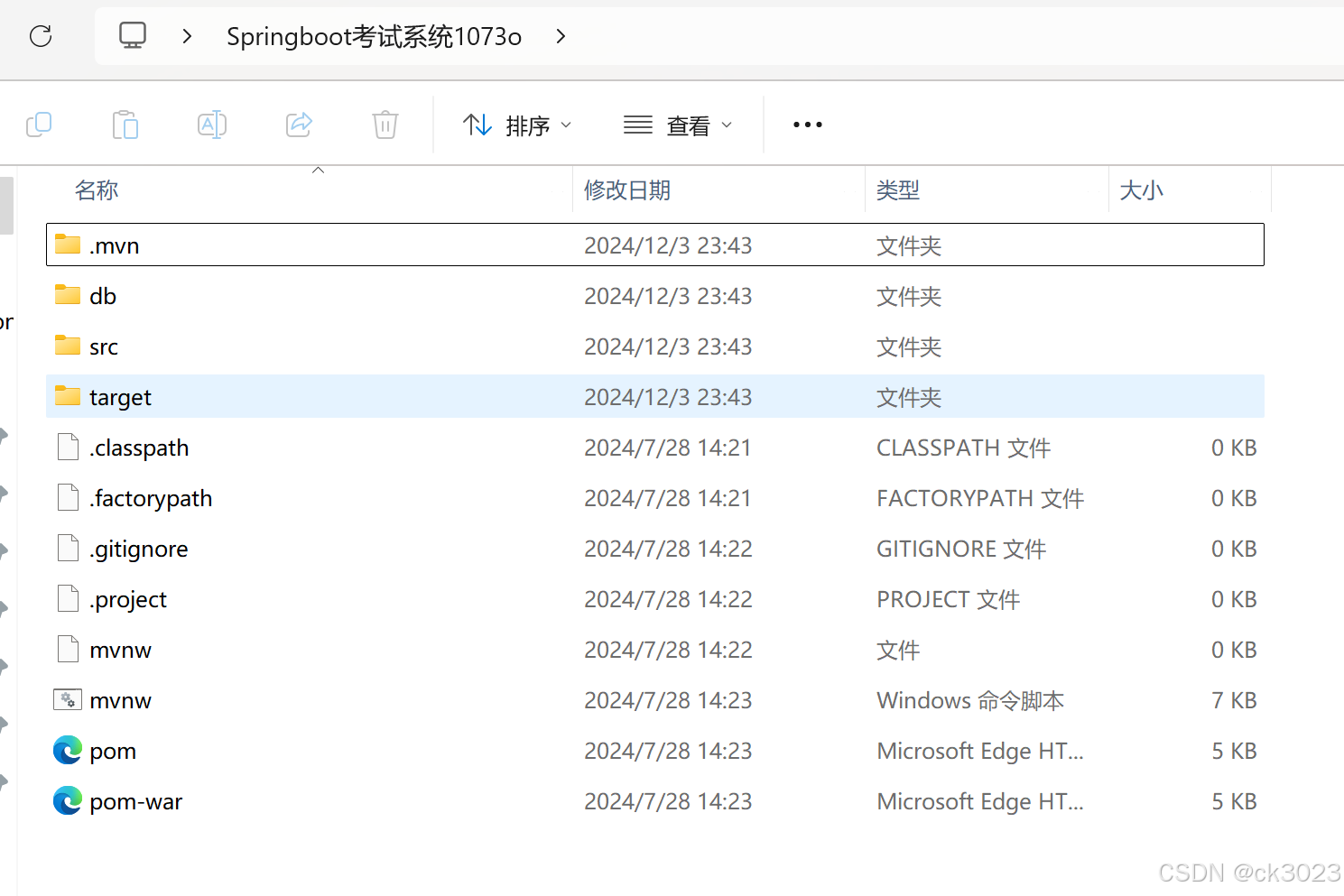
Task: Open the See more (...) menu
Action: tap(806, 125)
